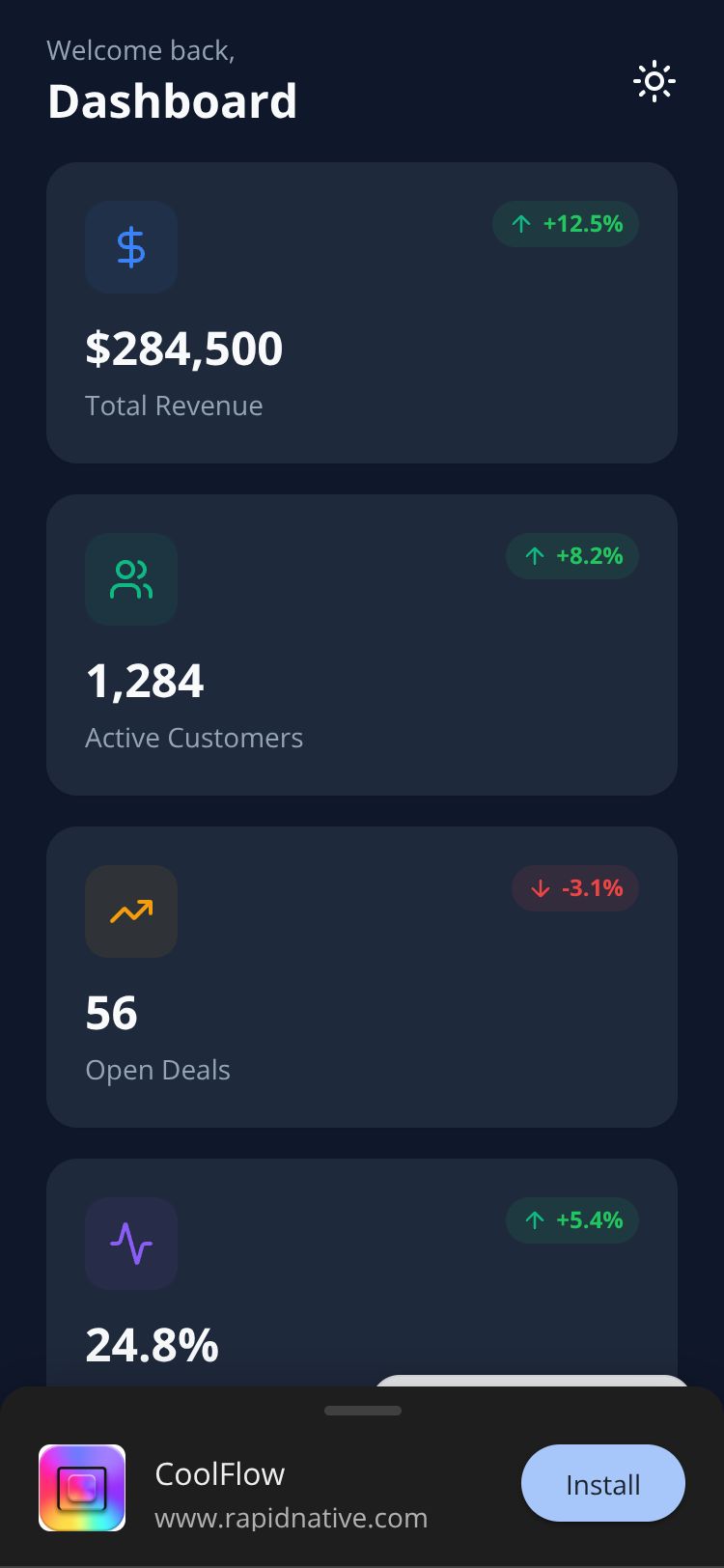Click the green customers people icon

pos(131,579)
